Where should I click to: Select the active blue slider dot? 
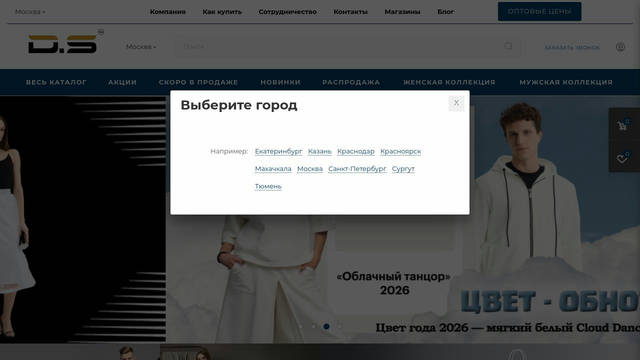[327, 327]
